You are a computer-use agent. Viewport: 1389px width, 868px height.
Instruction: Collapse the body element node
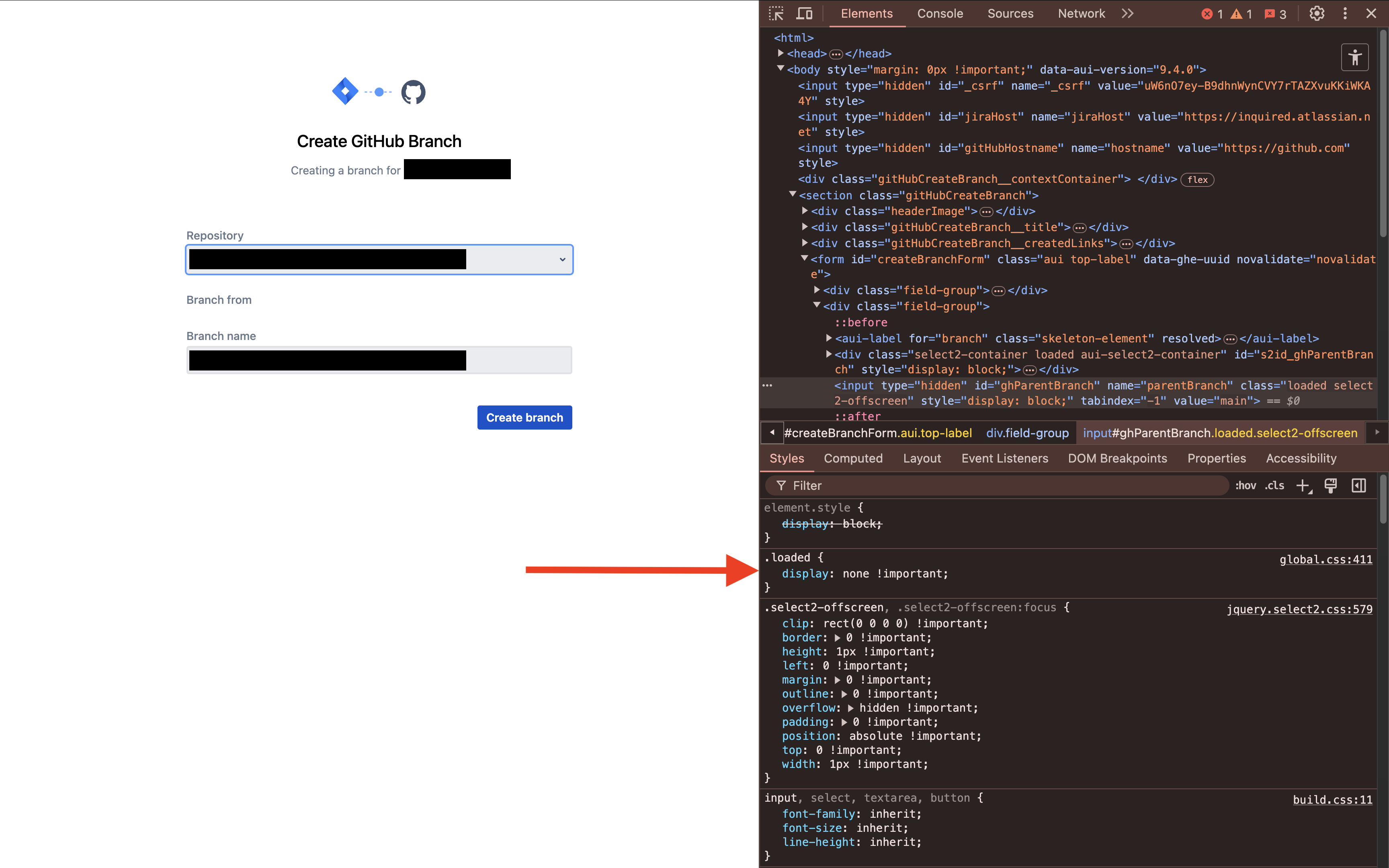tap(781, 68)
